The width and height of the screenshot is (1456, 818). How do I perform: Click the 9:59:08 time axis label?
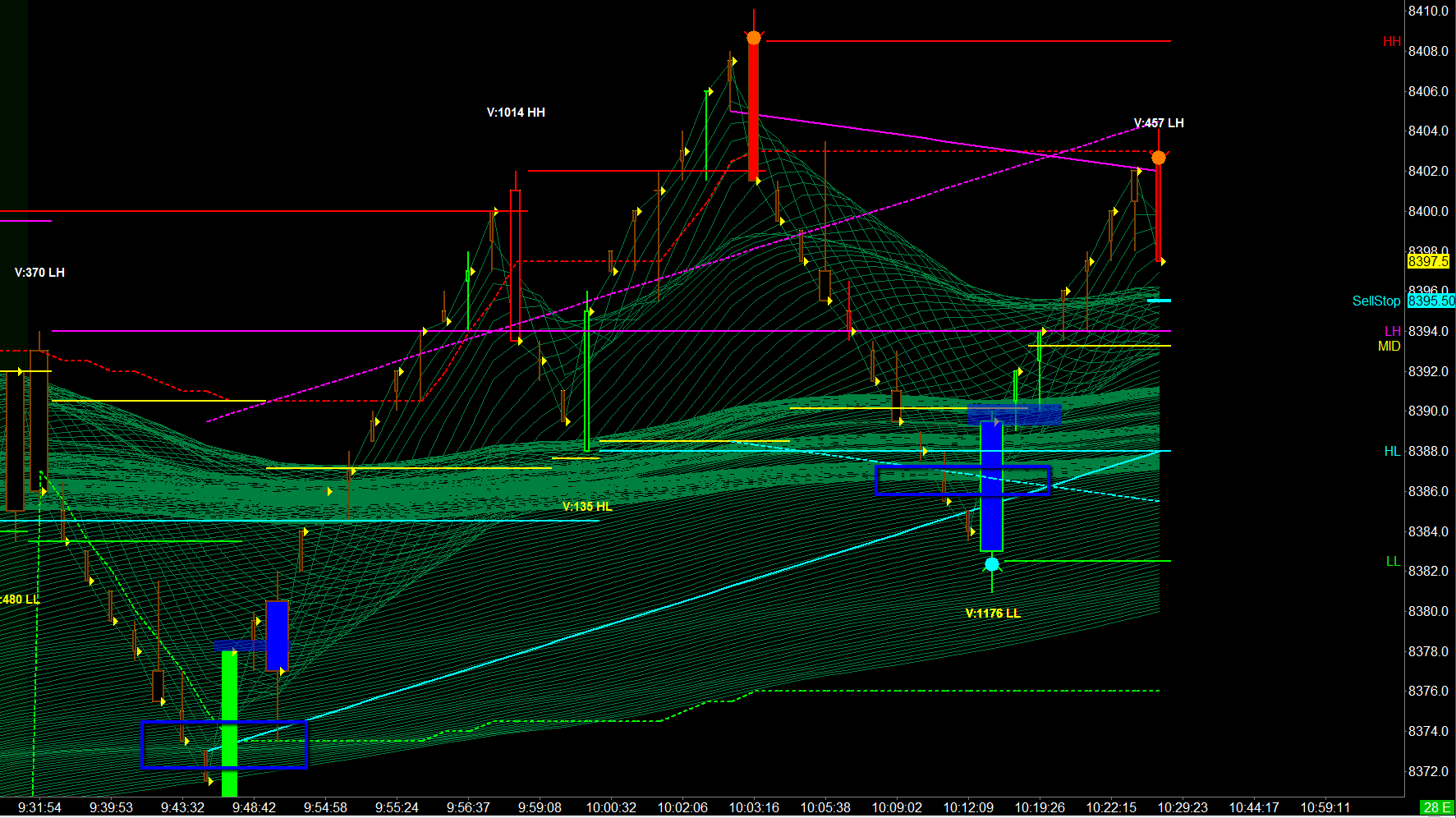[x=540, y=808]
